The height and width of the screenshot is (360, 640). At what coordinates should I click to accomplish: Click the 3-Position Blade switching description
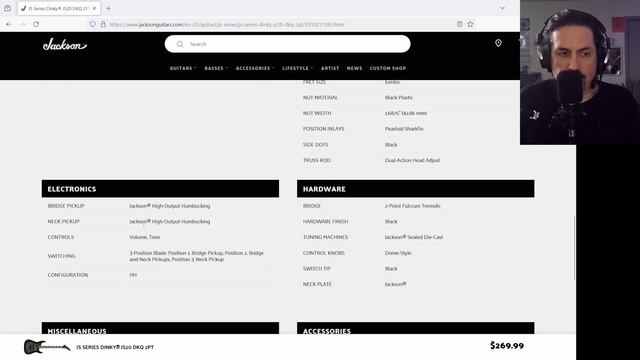pyautogui.click(x=197, y=256)
